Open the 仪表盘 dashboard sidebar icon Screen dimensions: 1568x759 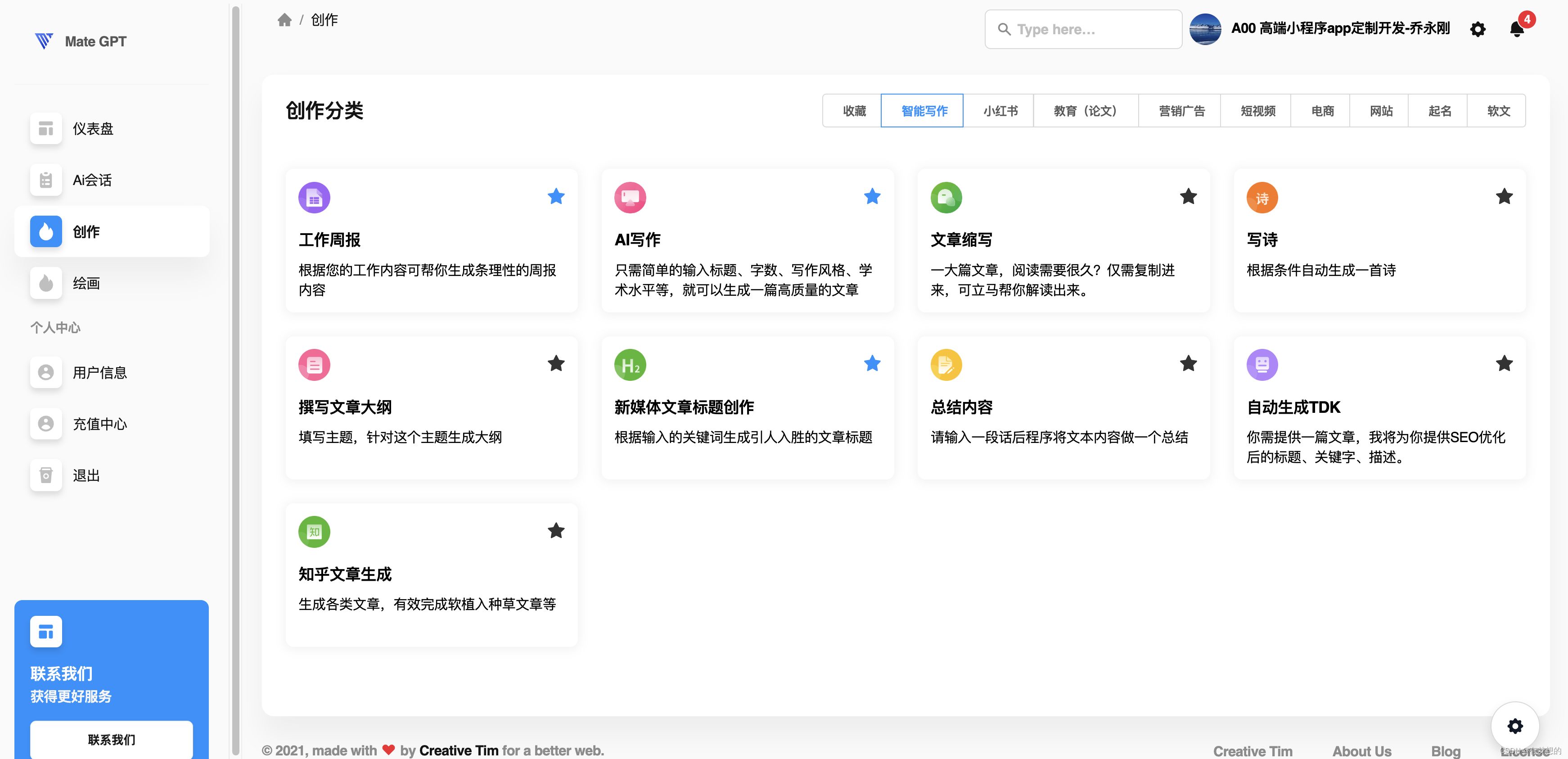pyautogui.click(x=46, y=128)
